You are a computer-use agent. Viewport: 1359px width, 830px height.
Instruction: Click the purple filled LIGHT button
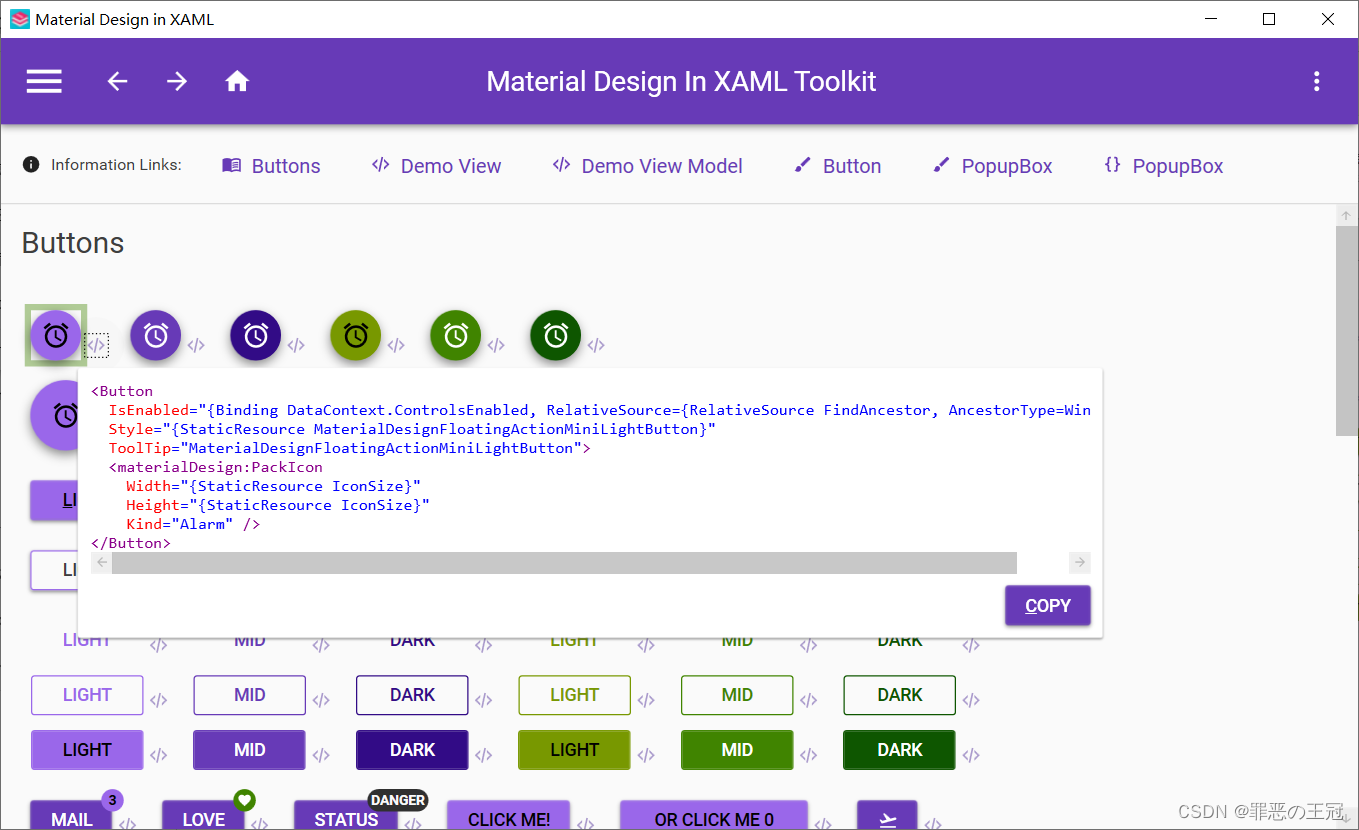pyautogui.click(x=87, y=750)
